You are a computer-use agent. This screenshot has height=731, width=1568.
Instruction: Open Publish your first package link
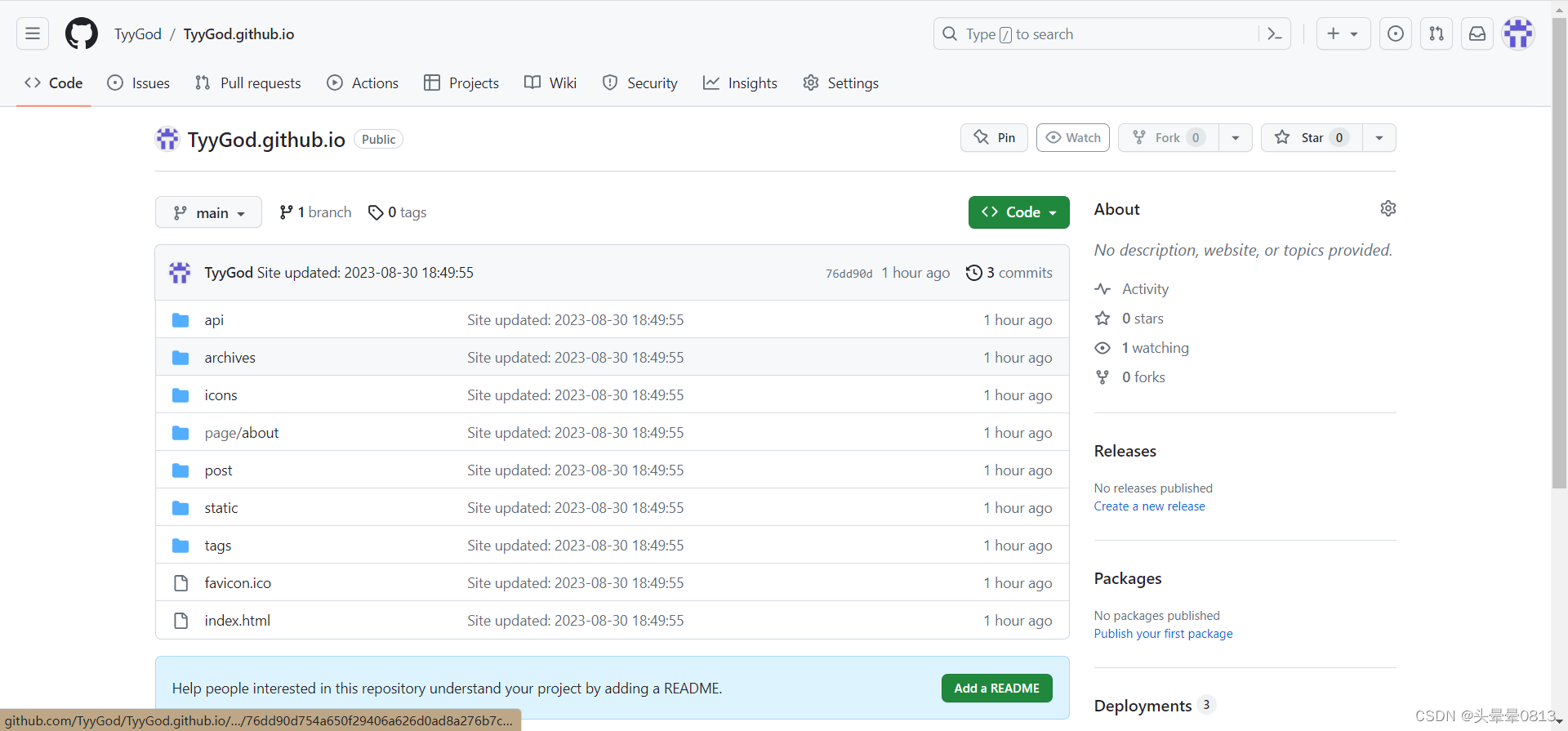click(1163, 634)
